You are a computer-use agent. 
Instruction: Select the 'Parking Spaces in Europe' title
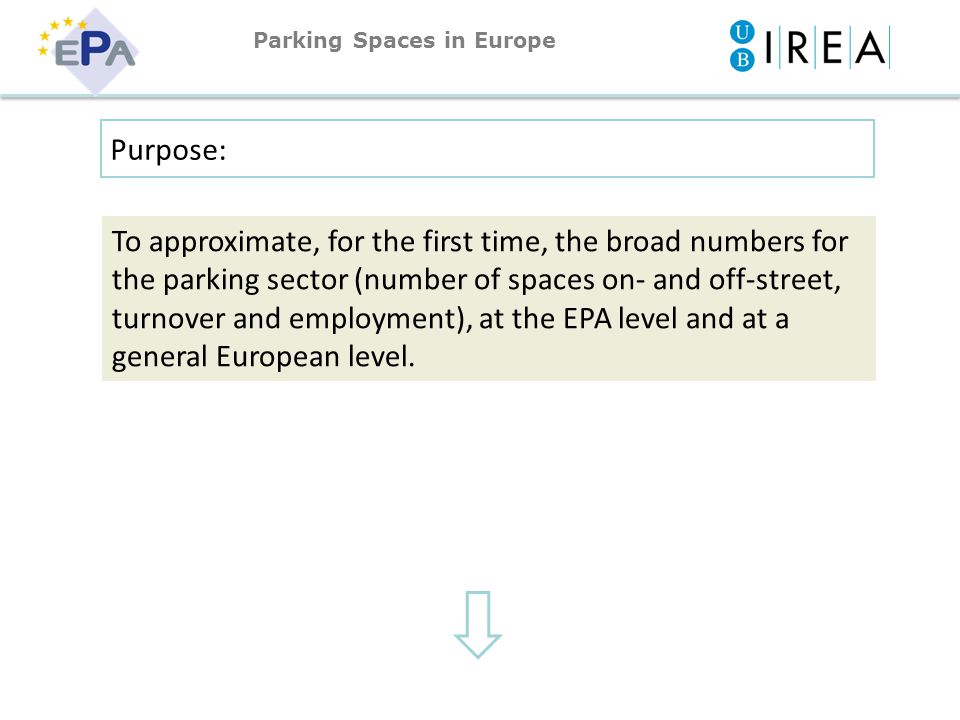point(404,40)
